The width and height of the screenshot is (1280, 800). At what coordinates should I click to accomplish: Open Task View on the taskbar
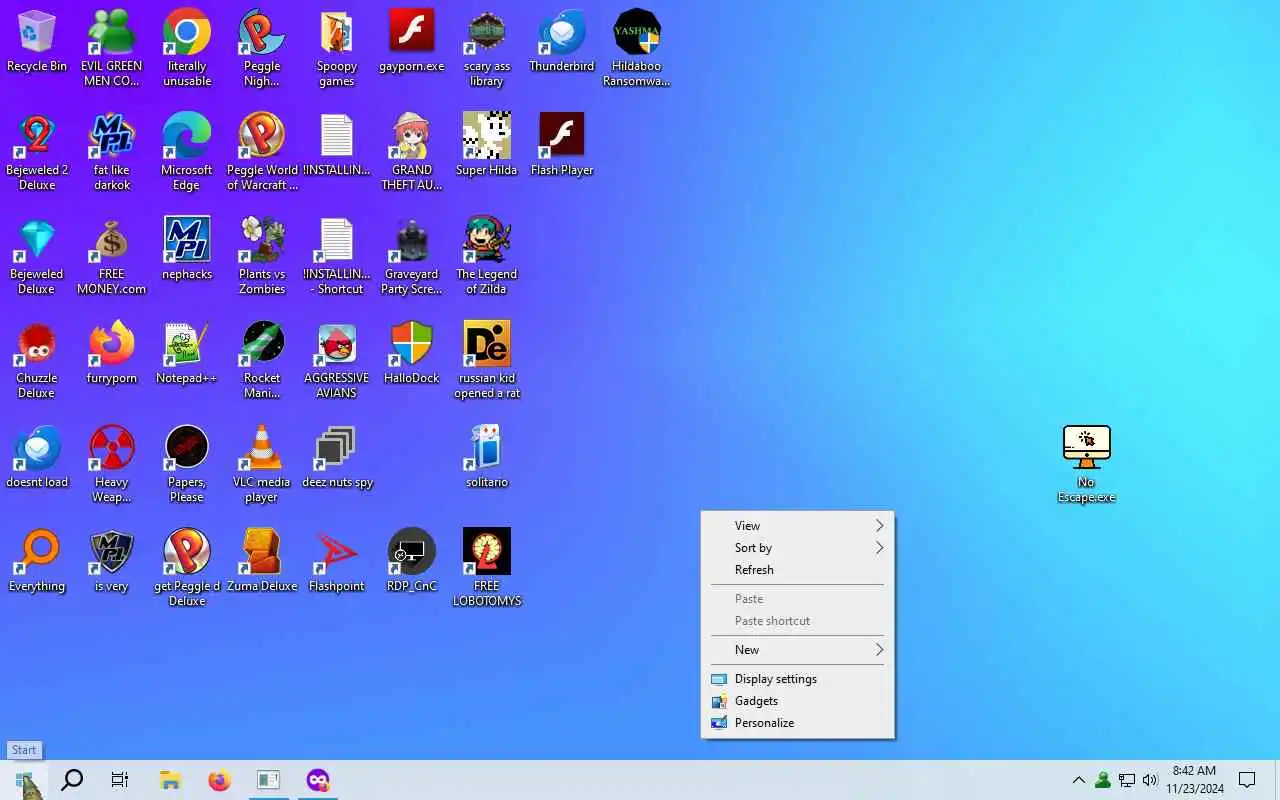[120, 780]
